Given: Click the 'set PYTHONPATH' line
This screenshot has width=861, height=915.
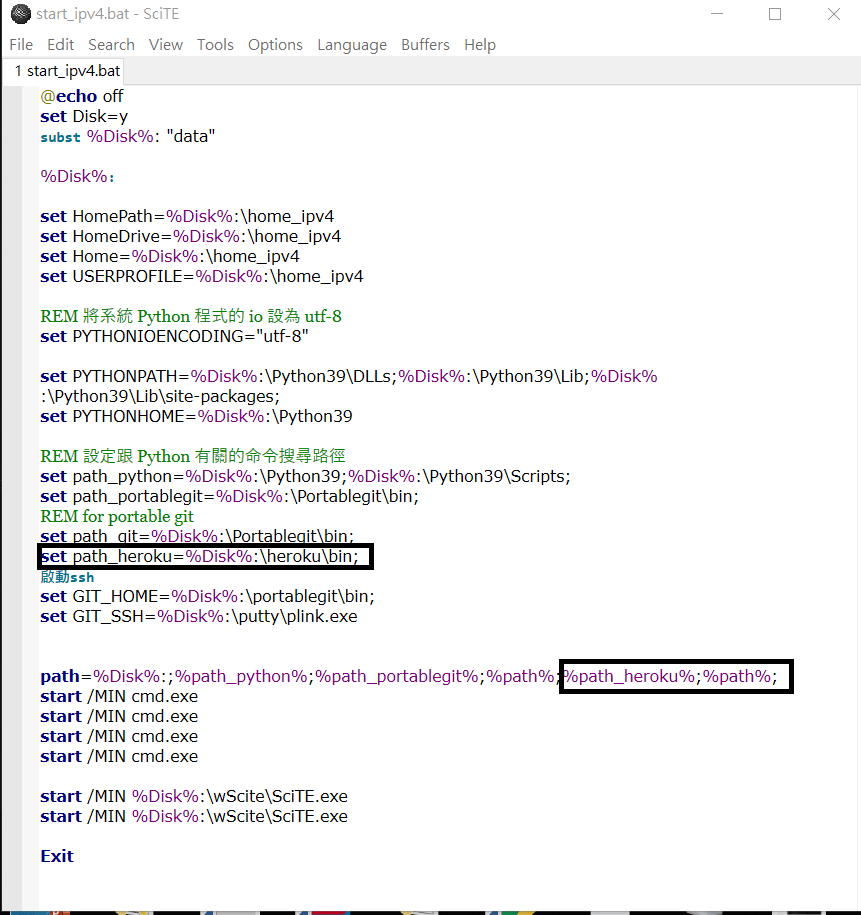Looking at the screenshot, I should [x=348, y=376].
